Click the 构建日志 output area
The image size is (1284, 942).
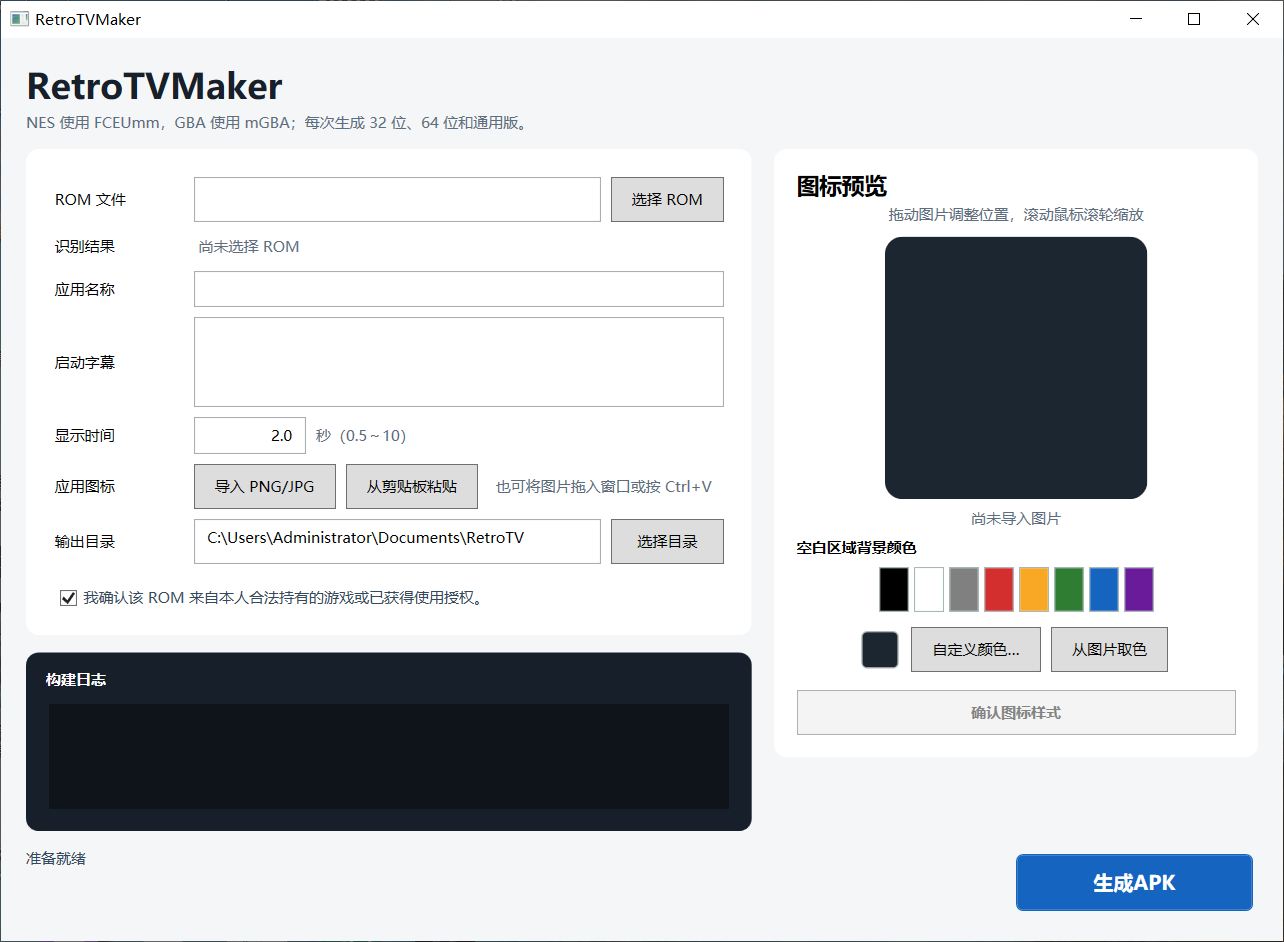[x=389, y=756]
